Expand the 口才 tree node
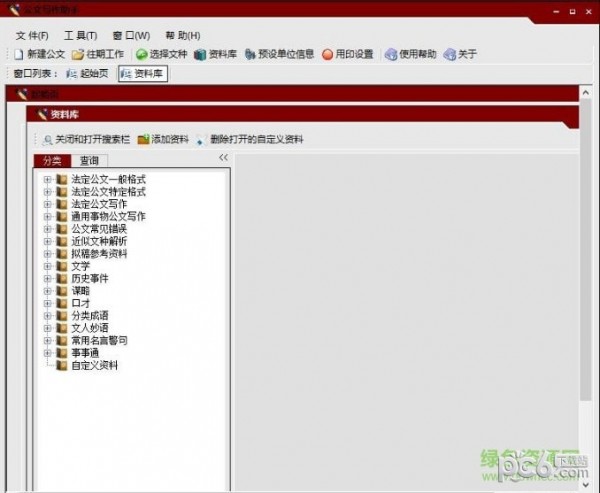The height and width of the screenshot is (493, 600). pos(47,303)
